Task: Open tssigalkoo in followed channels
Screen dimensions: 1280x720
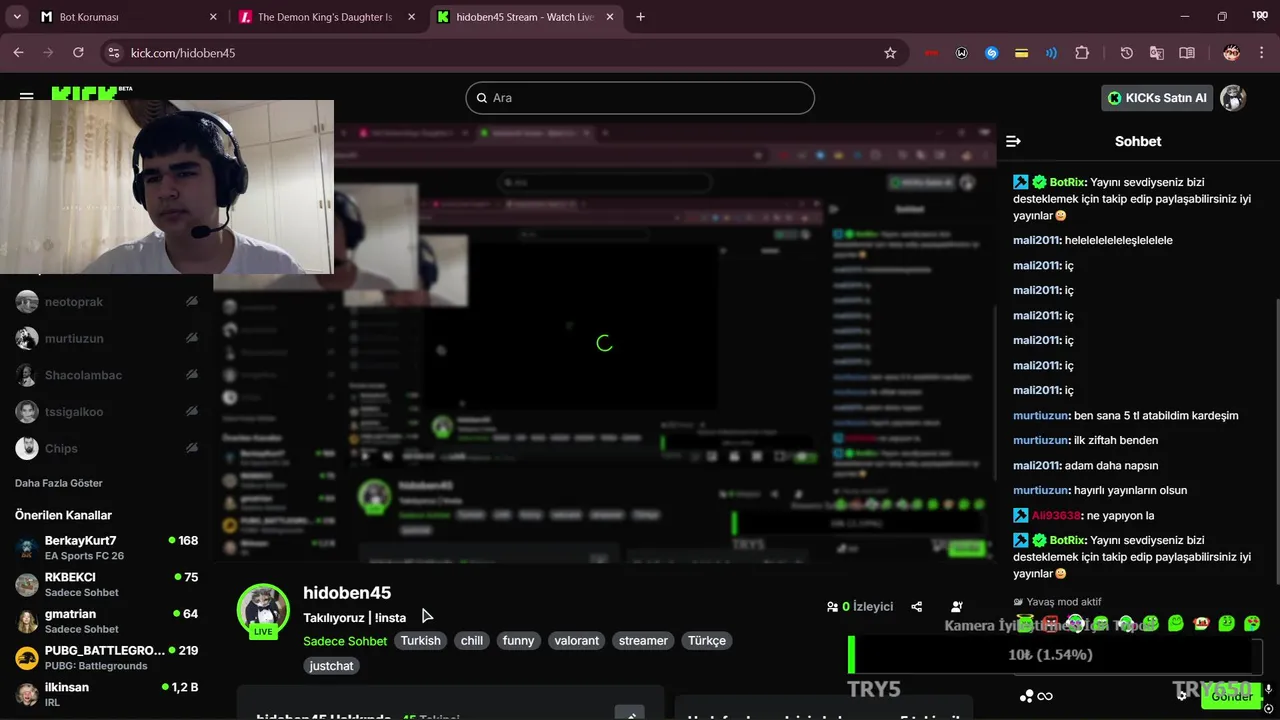Action: coord(107,412)
